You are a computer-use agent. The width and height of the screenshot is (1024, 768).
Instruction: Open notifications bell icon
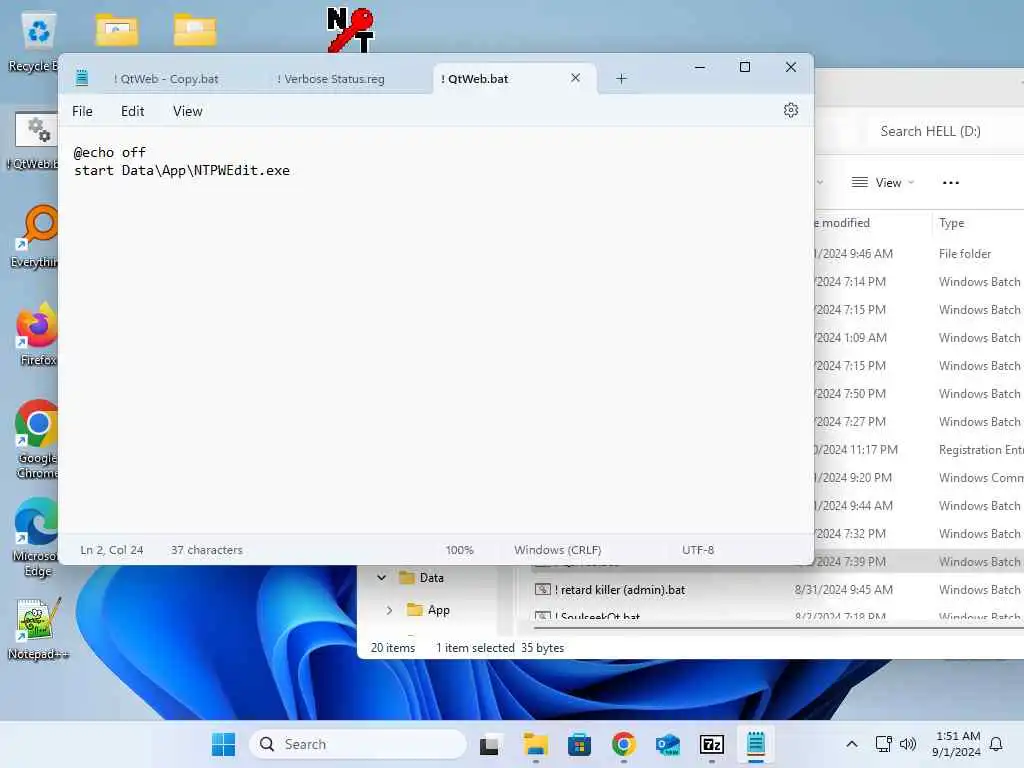click(996, 744)
